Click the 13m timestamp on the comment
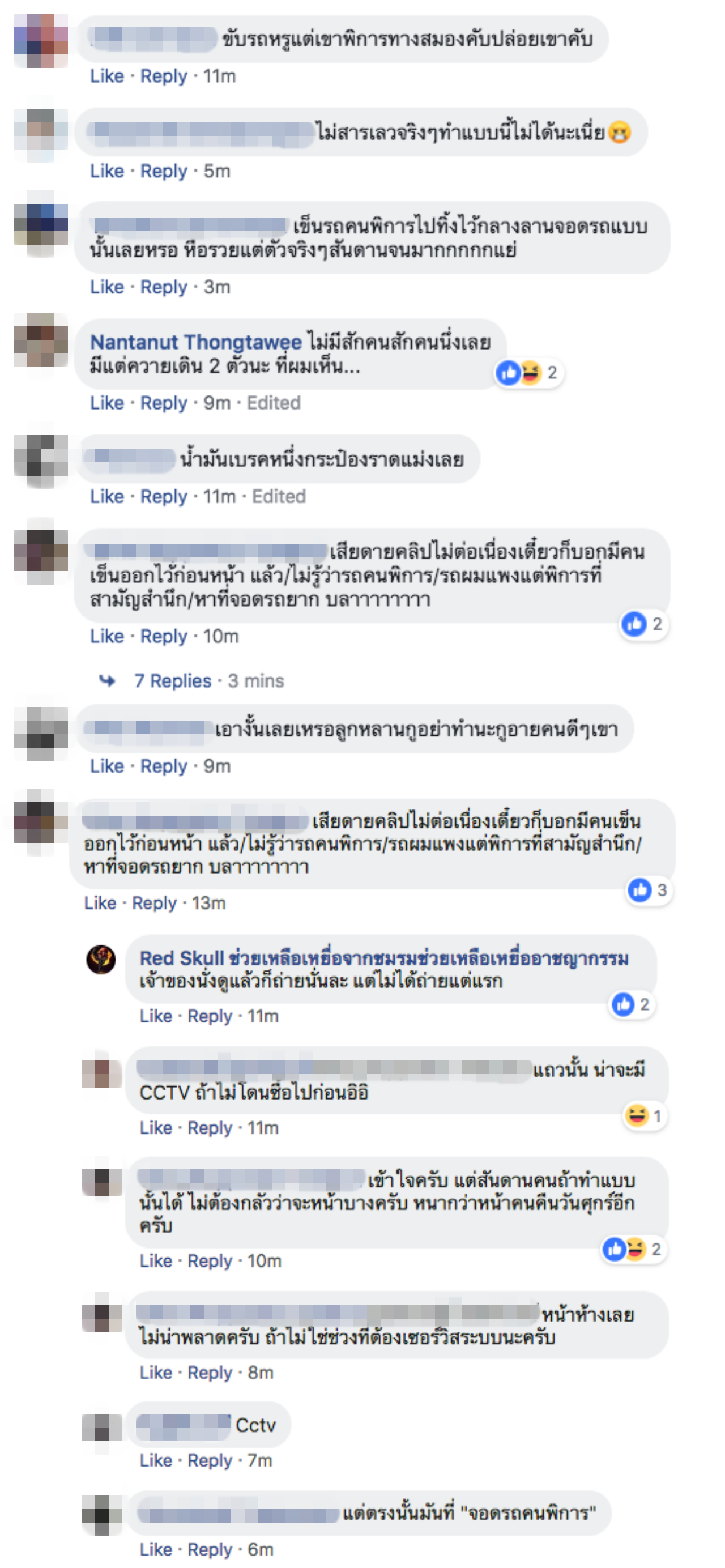This screenshot has width=725, height=1568. click(x=209, y=903)
